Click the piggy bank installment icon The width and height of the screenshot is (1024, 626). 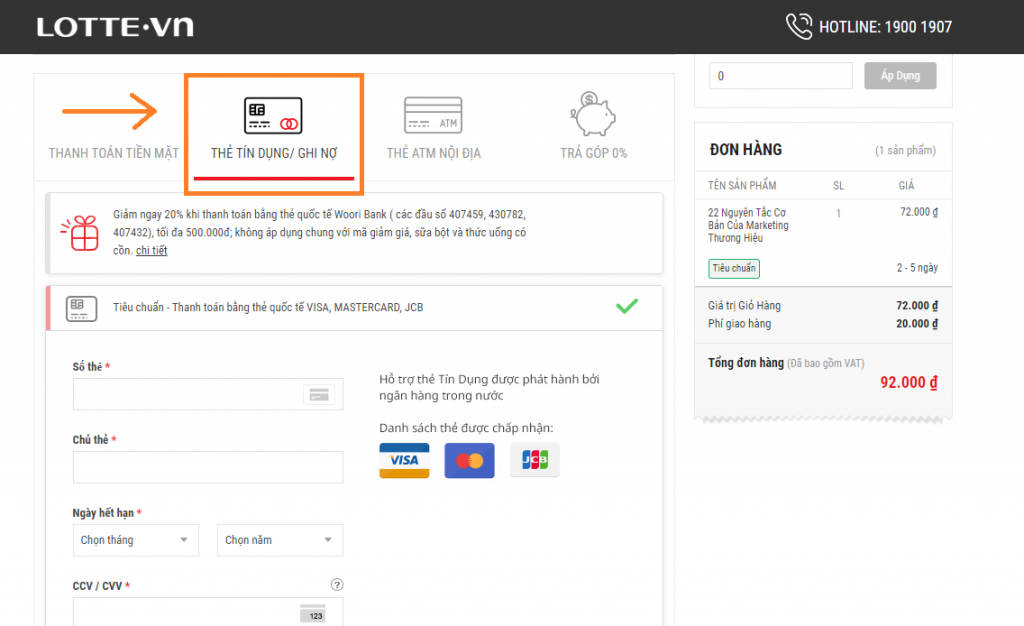tap(593, 114)
